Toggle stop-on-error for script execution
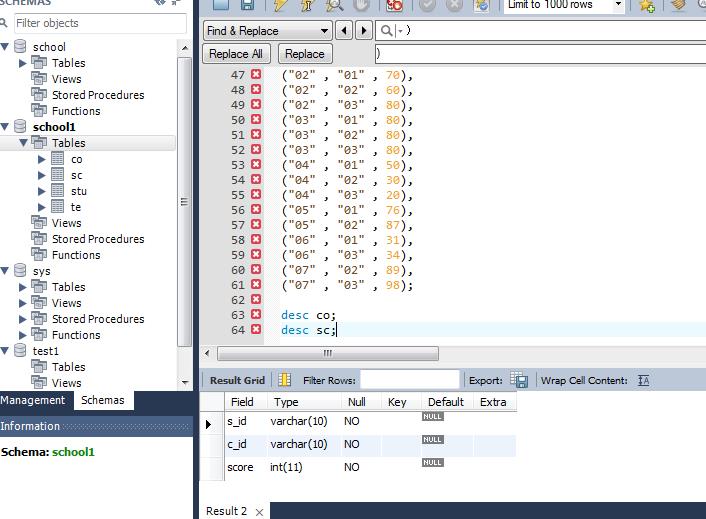 coord(394,5)
